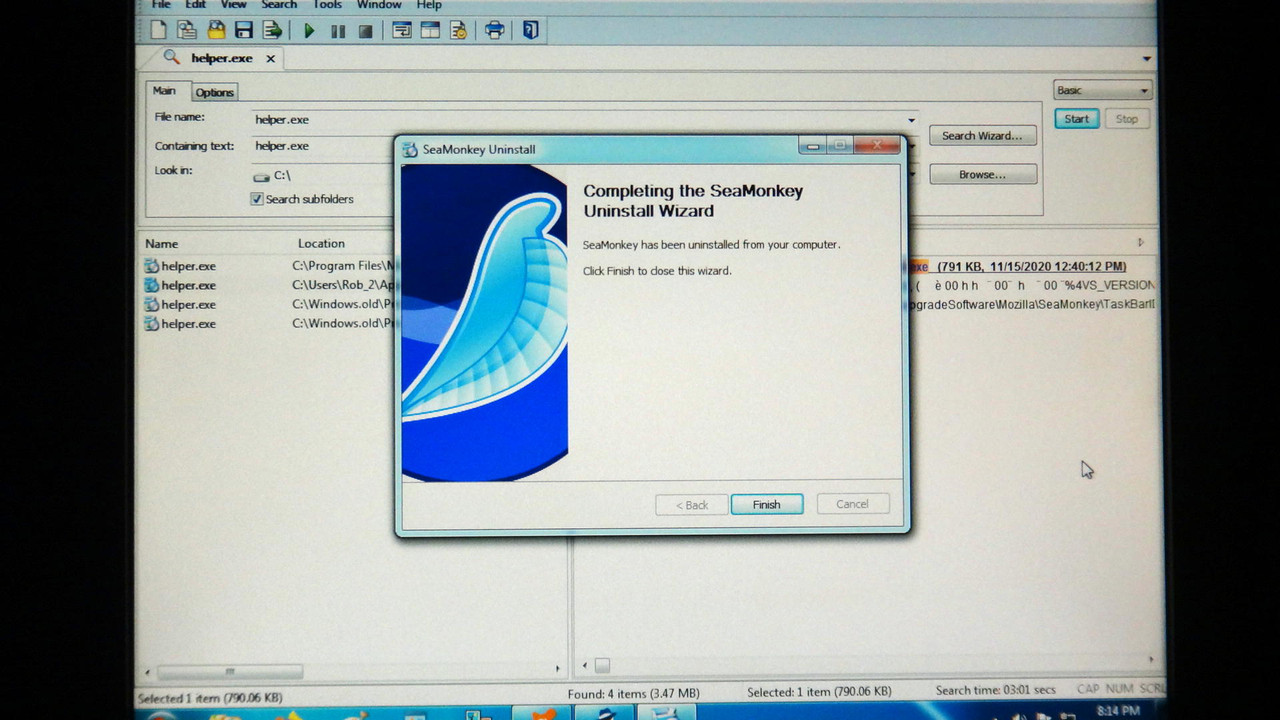Viewport: 1280px width, 720px height.
Task: Toggle the Search subfolders checkbox
Action: pyautogui.click(x=257, y=199)
